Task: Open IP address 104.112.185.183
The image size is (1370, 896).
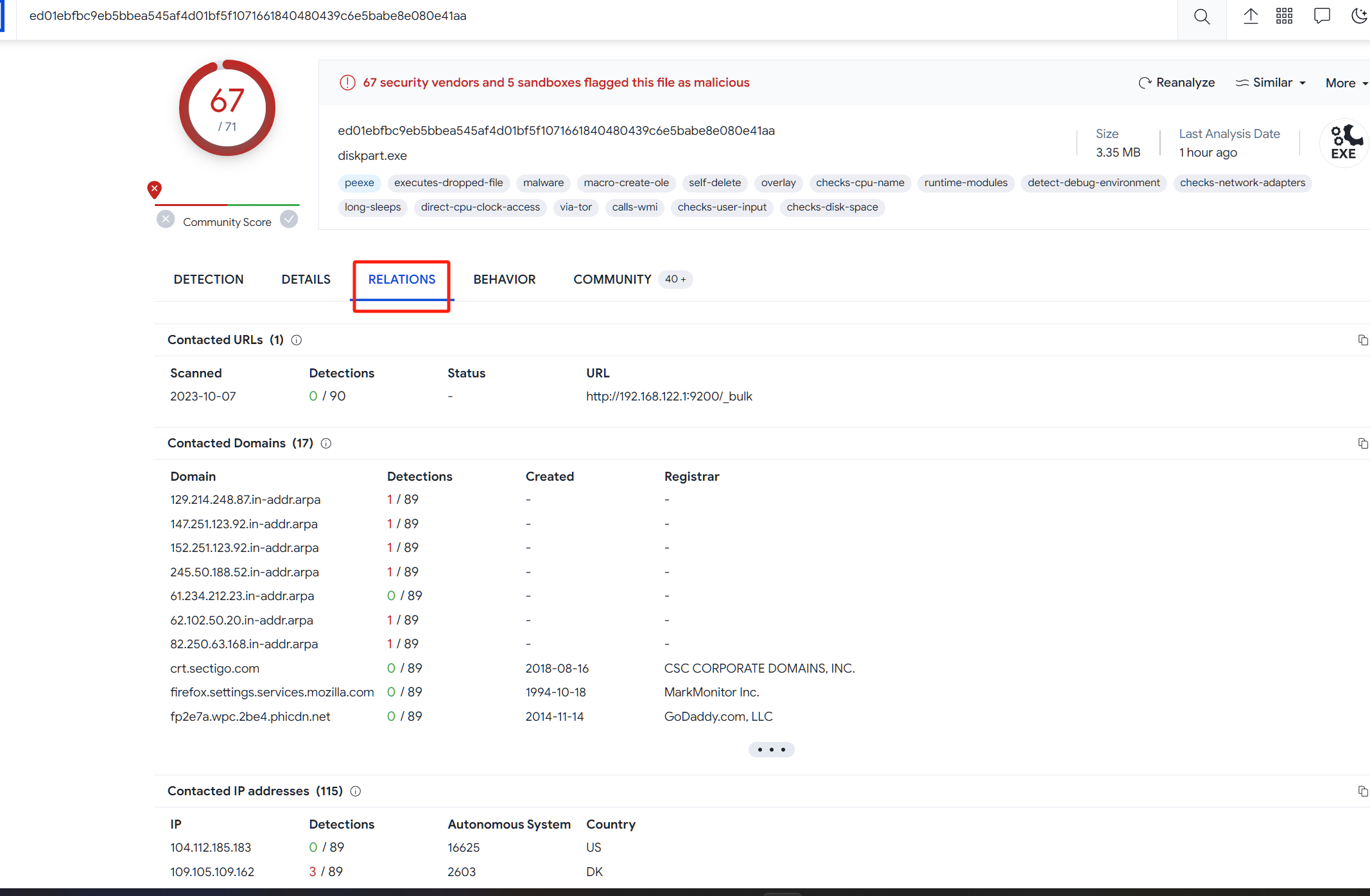Action: [211, 848]
